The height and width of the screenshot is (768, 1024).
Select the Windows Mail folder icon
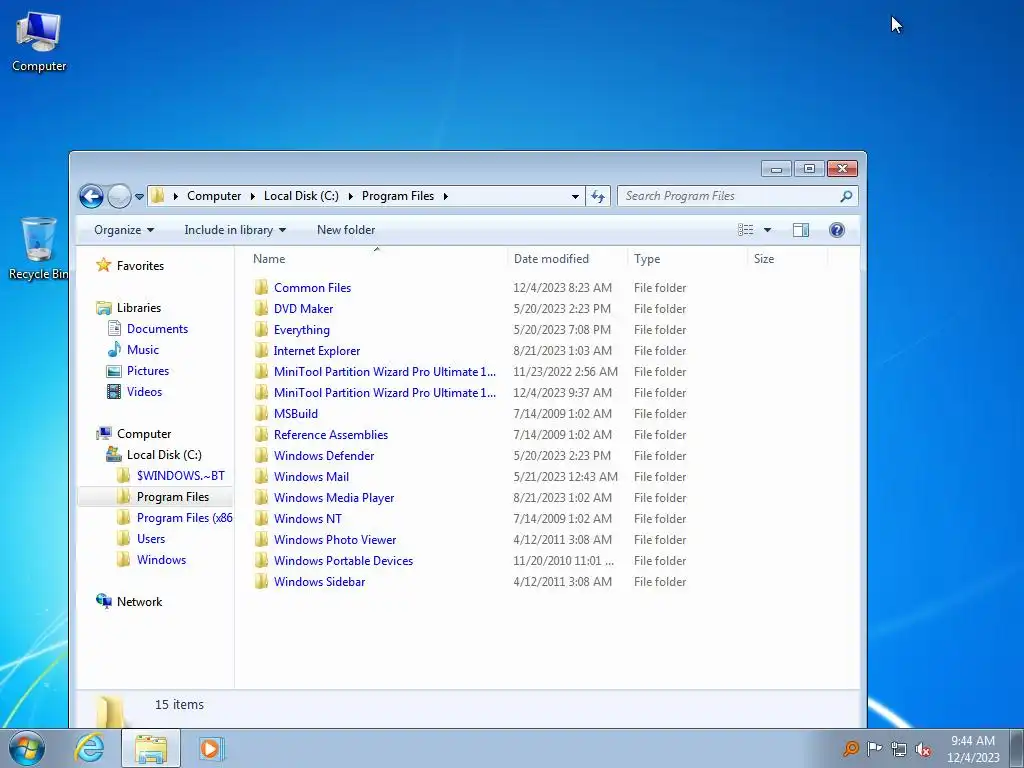coord(261,476)
